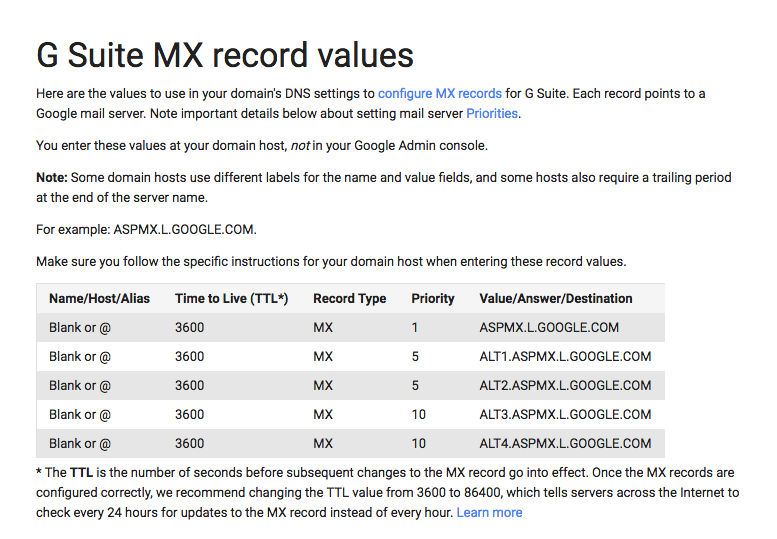Click TTL '3600' in the ALT2 row
The image size is (777, 539).
pyautogui.click(x=189, y=385)
